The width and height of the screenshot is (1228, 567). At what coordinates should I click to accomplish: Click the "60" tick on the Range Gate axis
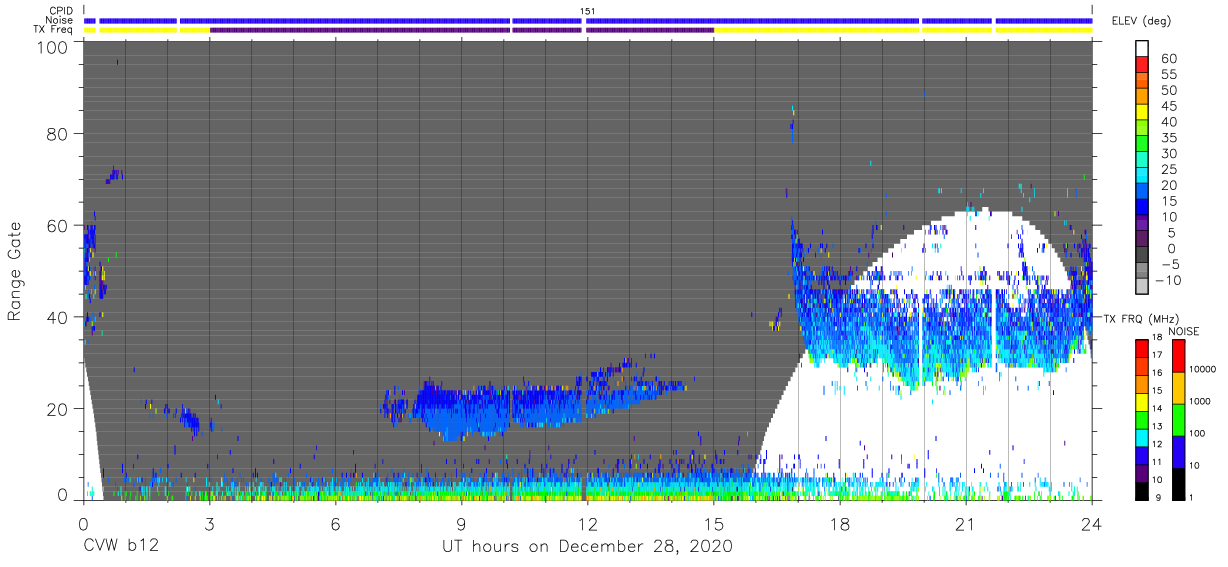click(x=57, y=226)
